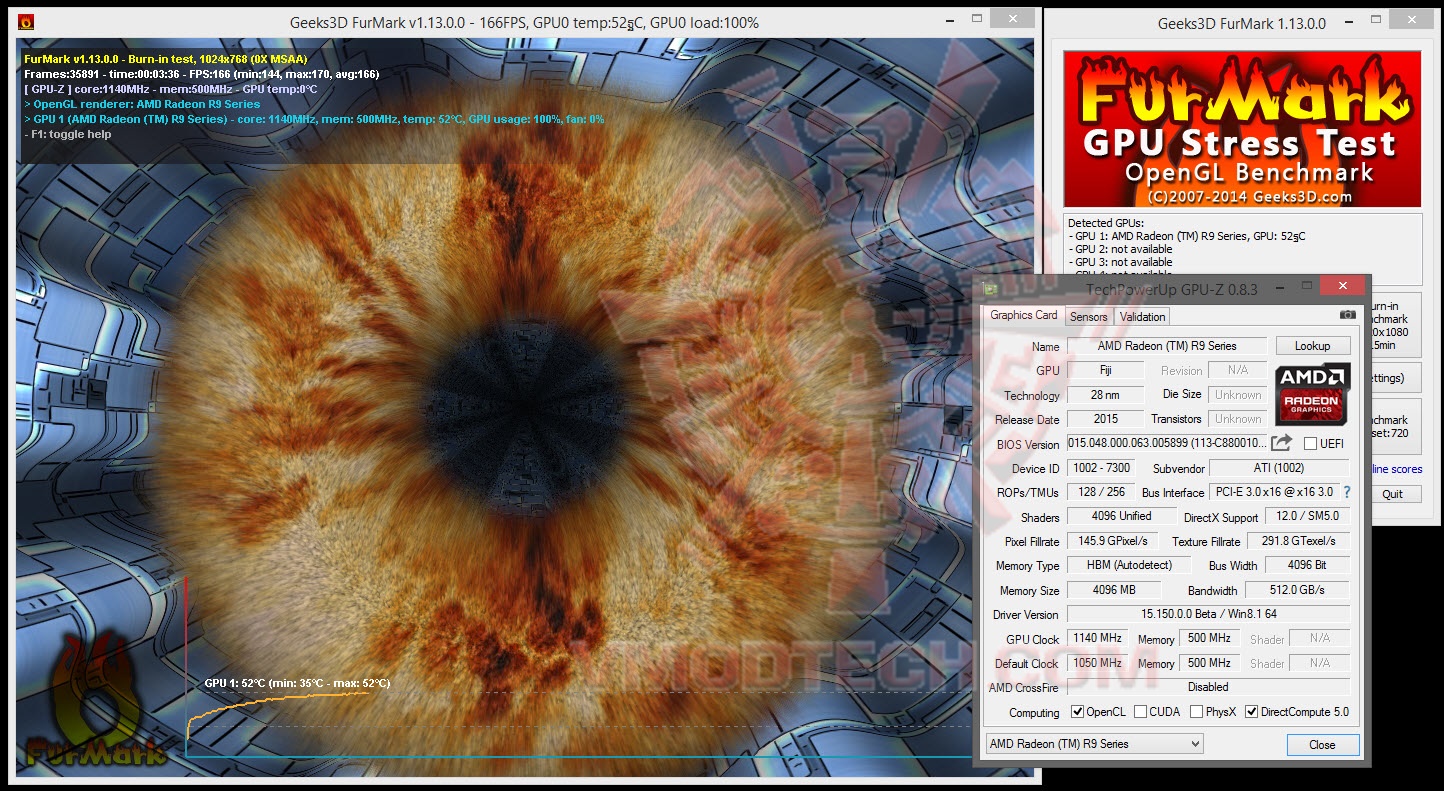Click the Texture Fillrate value "291.8 GTexel/s"
The height and width of the screenshot is (791, 1444).
coord(1298,541)
